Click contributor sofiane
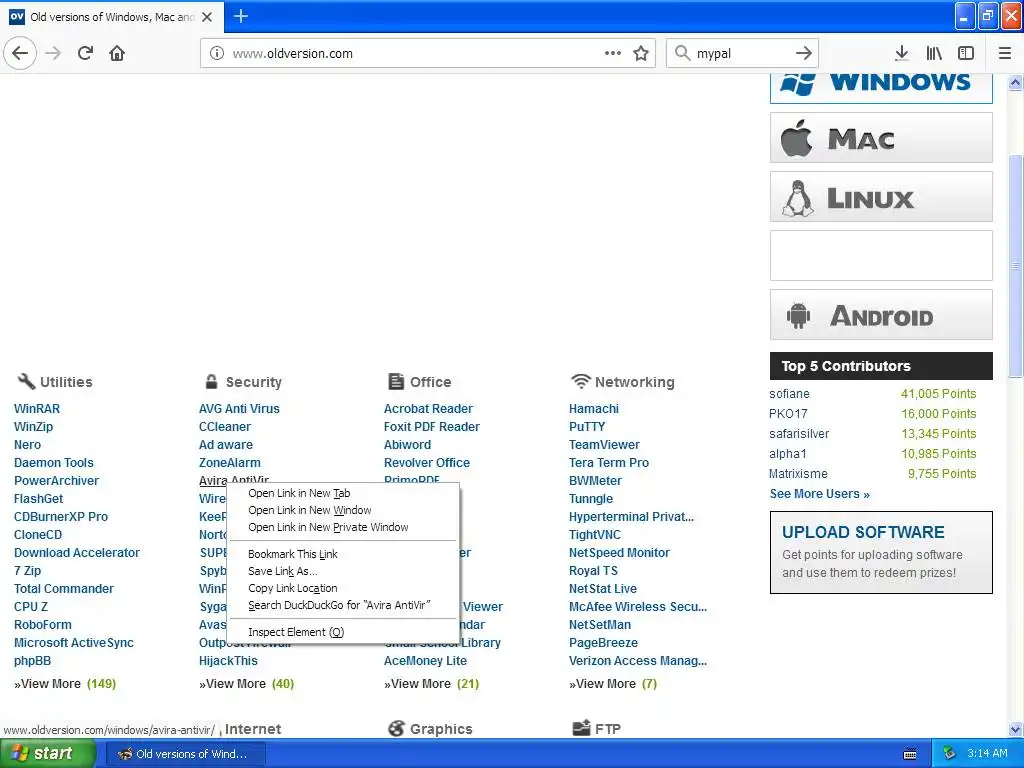 click(x=789, y=394)
